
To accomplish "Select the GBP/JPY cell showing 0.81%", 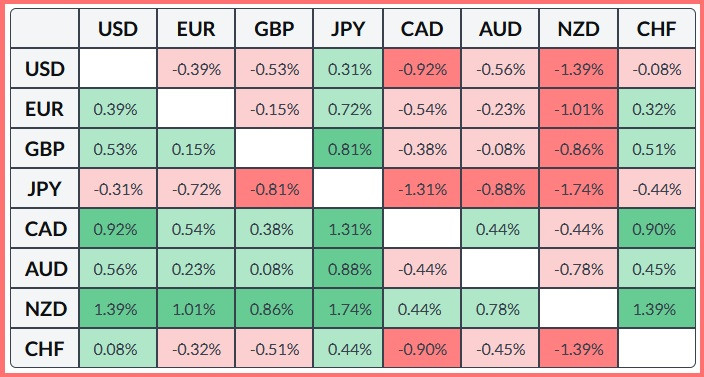I will tap(348, 149).
